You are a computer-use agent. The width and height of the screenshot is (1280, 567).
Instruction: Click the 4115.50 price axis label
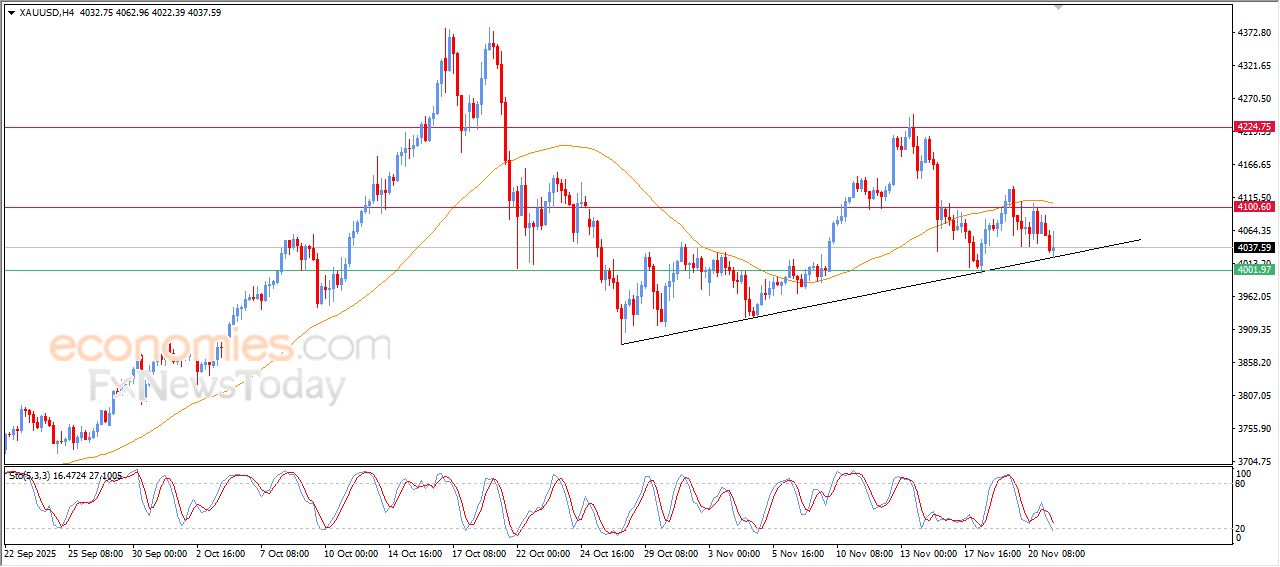click(1254, 198)
